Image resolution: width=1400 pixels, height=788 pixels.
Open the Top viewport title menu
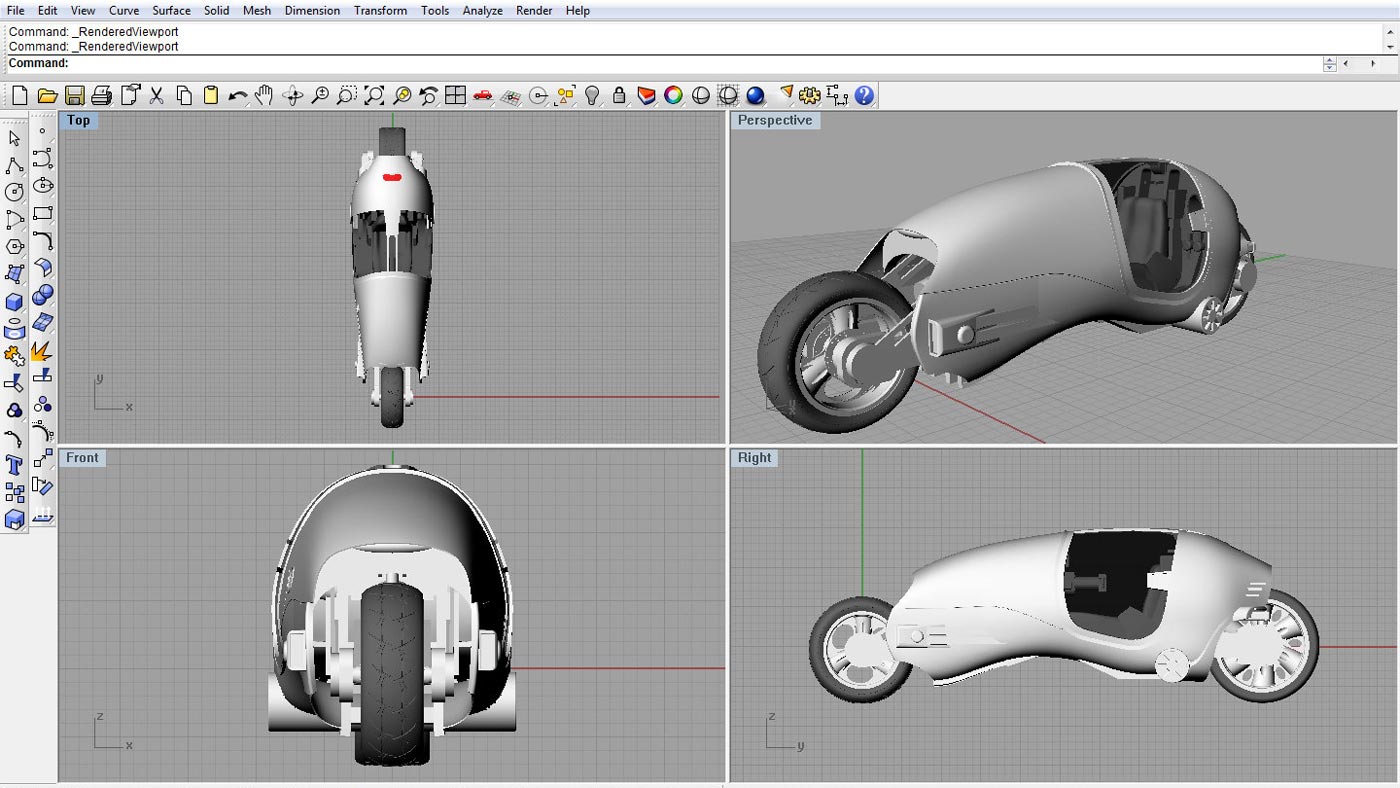[x=78, y=120]
